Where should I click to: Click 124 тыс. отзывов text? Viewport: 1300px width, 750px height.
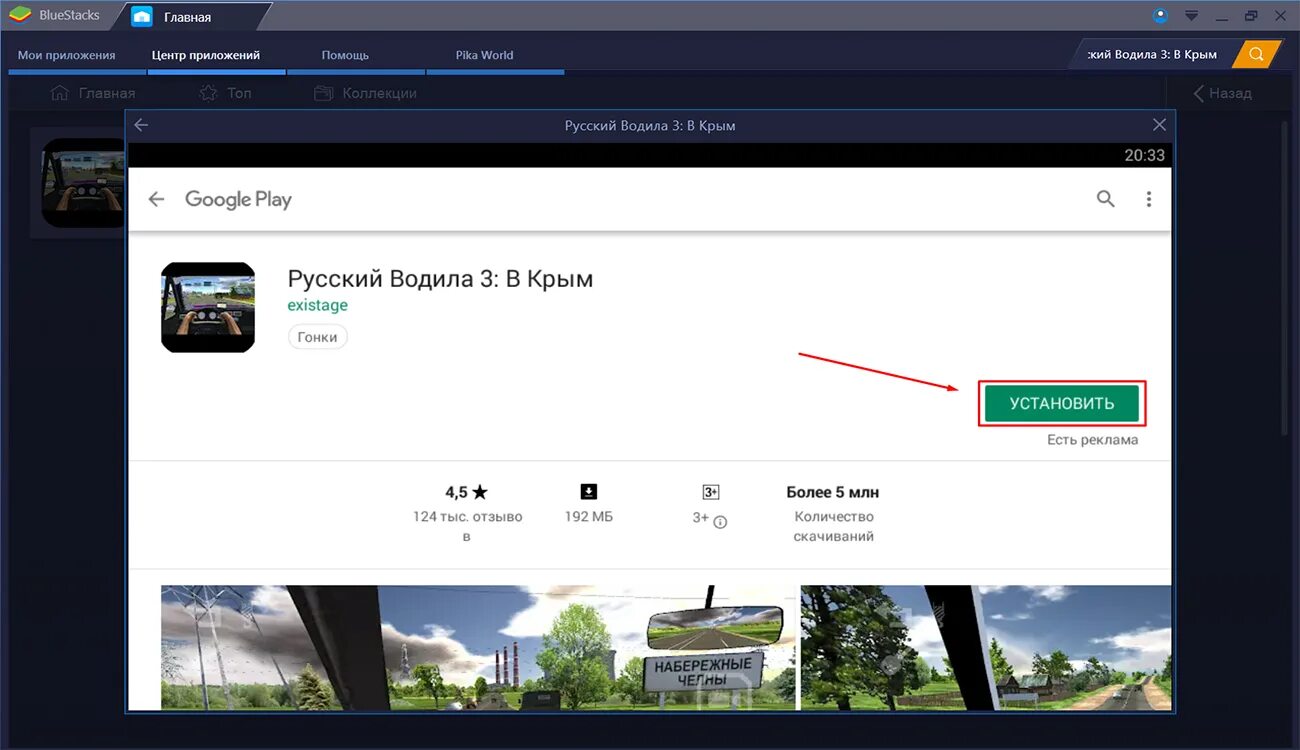[467, 526]
